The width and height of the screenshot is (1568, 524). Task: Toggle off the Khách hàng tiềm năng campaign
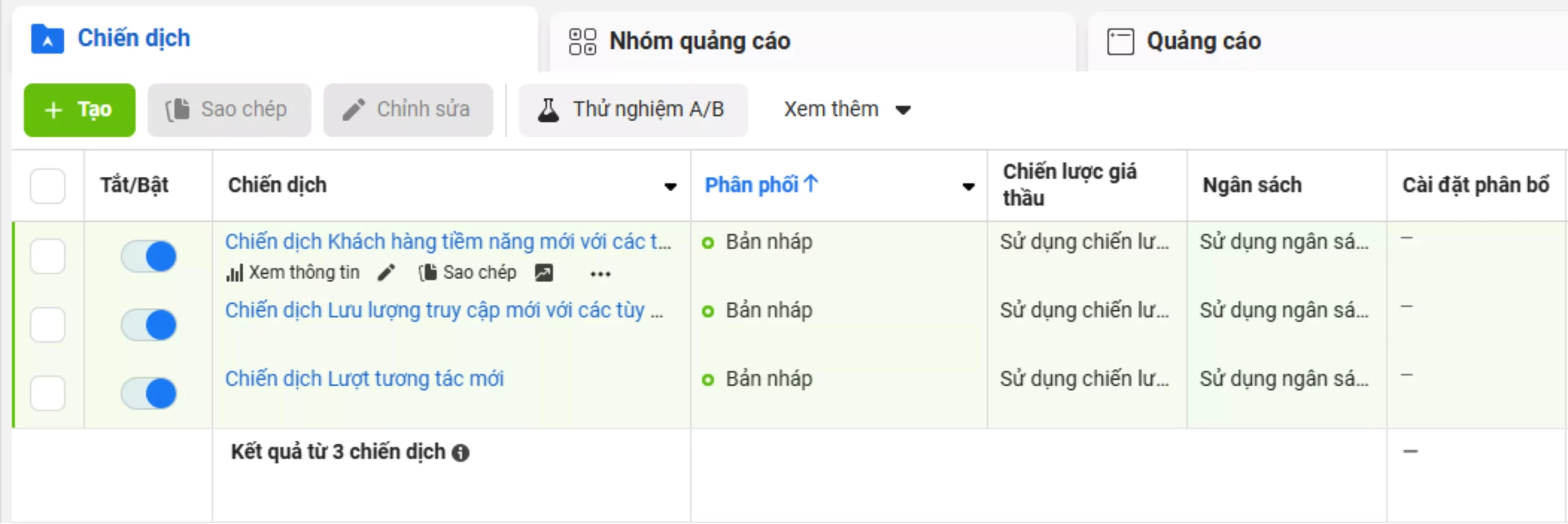149,256
